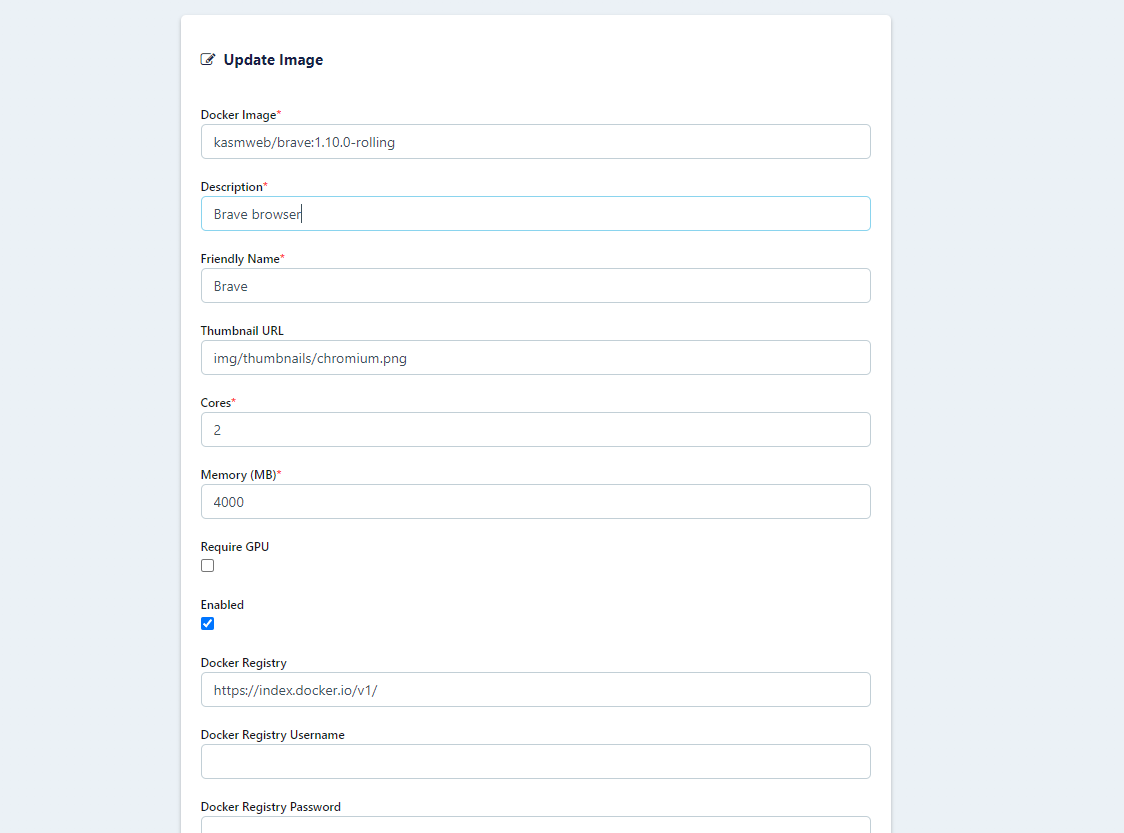Click the Memory field showing 4000

tap(535, 501)
